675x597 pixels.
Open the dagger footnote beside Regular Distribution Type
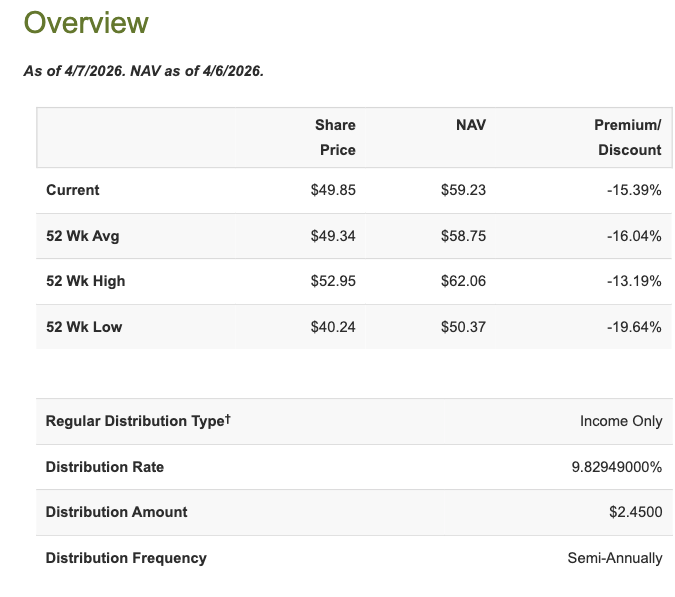point(227,419)
